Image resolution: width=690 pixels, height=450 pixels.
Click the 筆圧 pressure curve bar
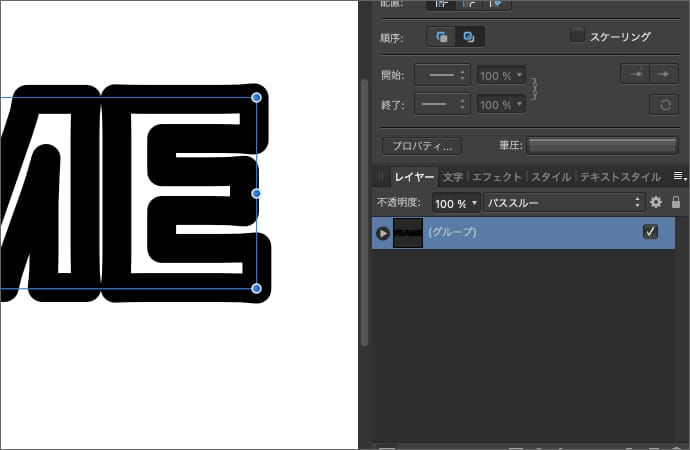pyautogui.click(x=602, y=146)
